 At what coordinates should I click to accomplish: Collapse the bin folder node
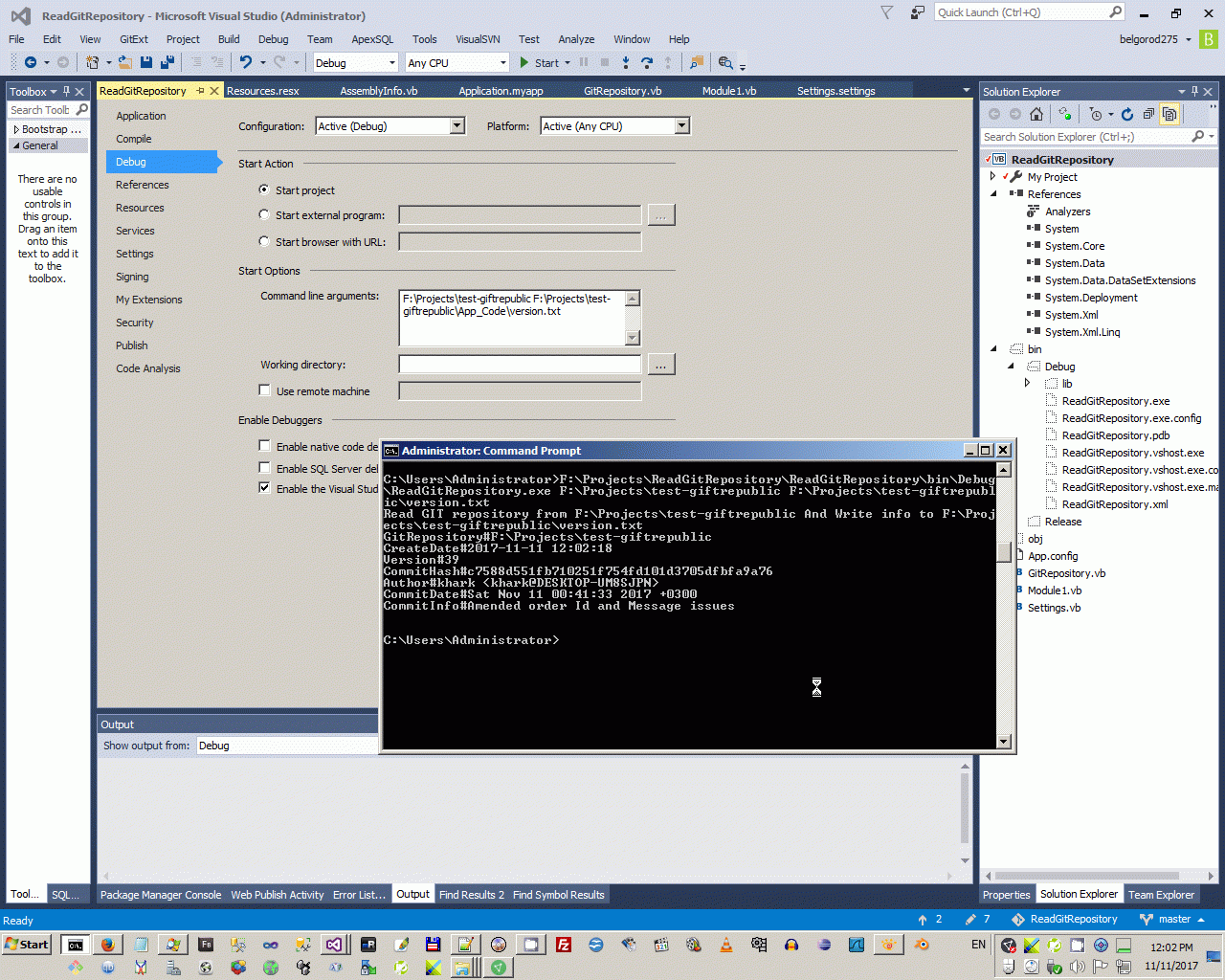pyautogui.click(x=993, y=348)
